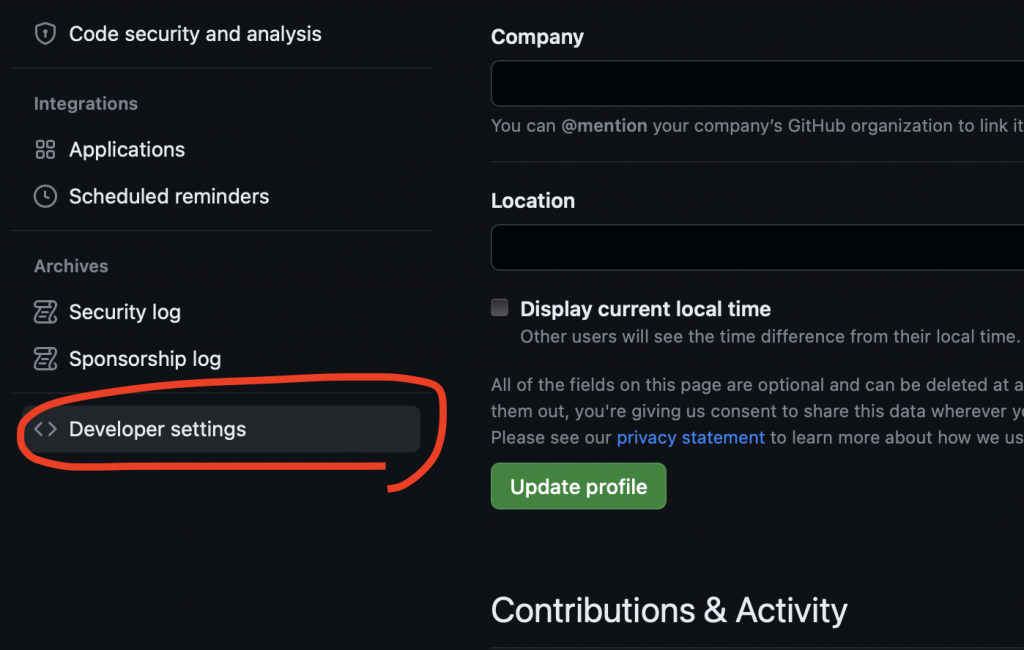Image resolution: width=1024 pixels, height=650 pixels.
Task: Click the Applications grid icon
Action: (45, 150)
